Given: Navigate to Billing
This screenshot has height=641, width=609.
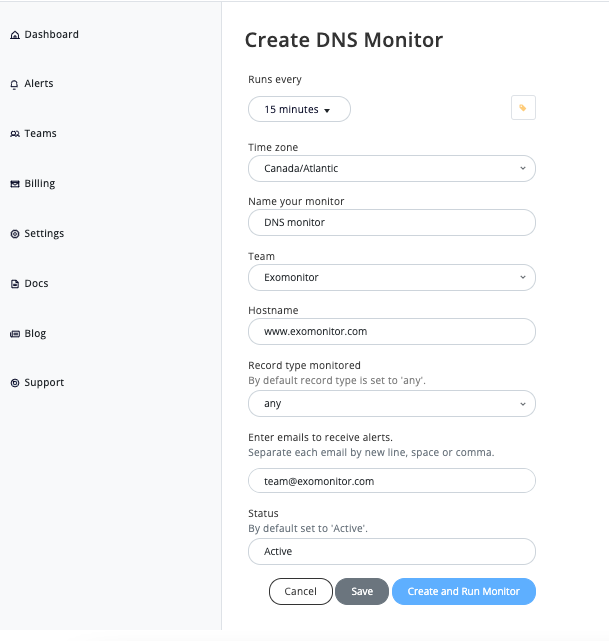Looking at the screenshot, I should (x=40, y=184).
